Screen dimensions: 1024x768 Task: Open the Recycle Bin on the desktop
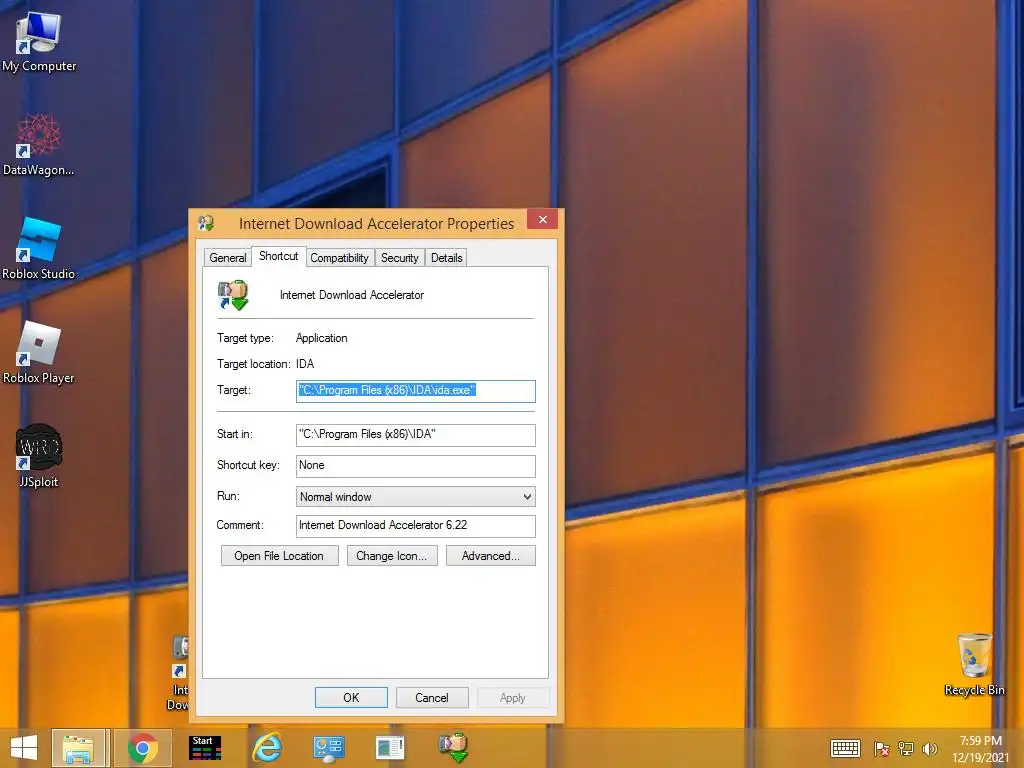[x=974, y=664]
